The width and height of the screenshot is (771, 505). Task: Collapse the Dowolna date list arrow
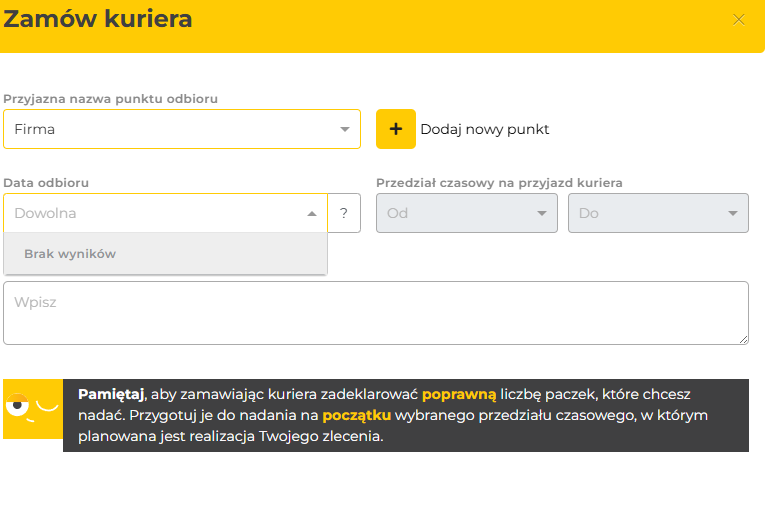click(311, 213)
